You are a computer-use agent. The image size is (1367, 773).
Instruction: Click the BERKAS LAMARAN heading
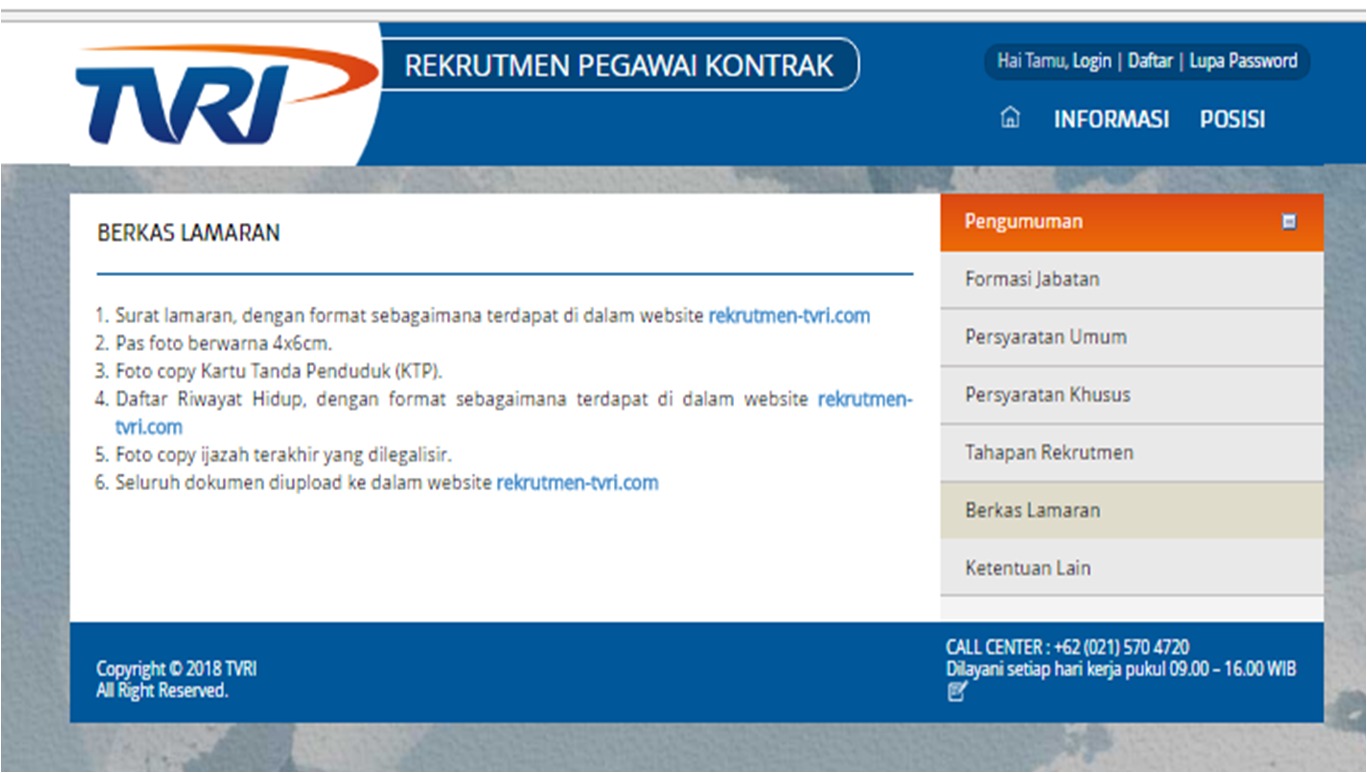coord(188,233)
